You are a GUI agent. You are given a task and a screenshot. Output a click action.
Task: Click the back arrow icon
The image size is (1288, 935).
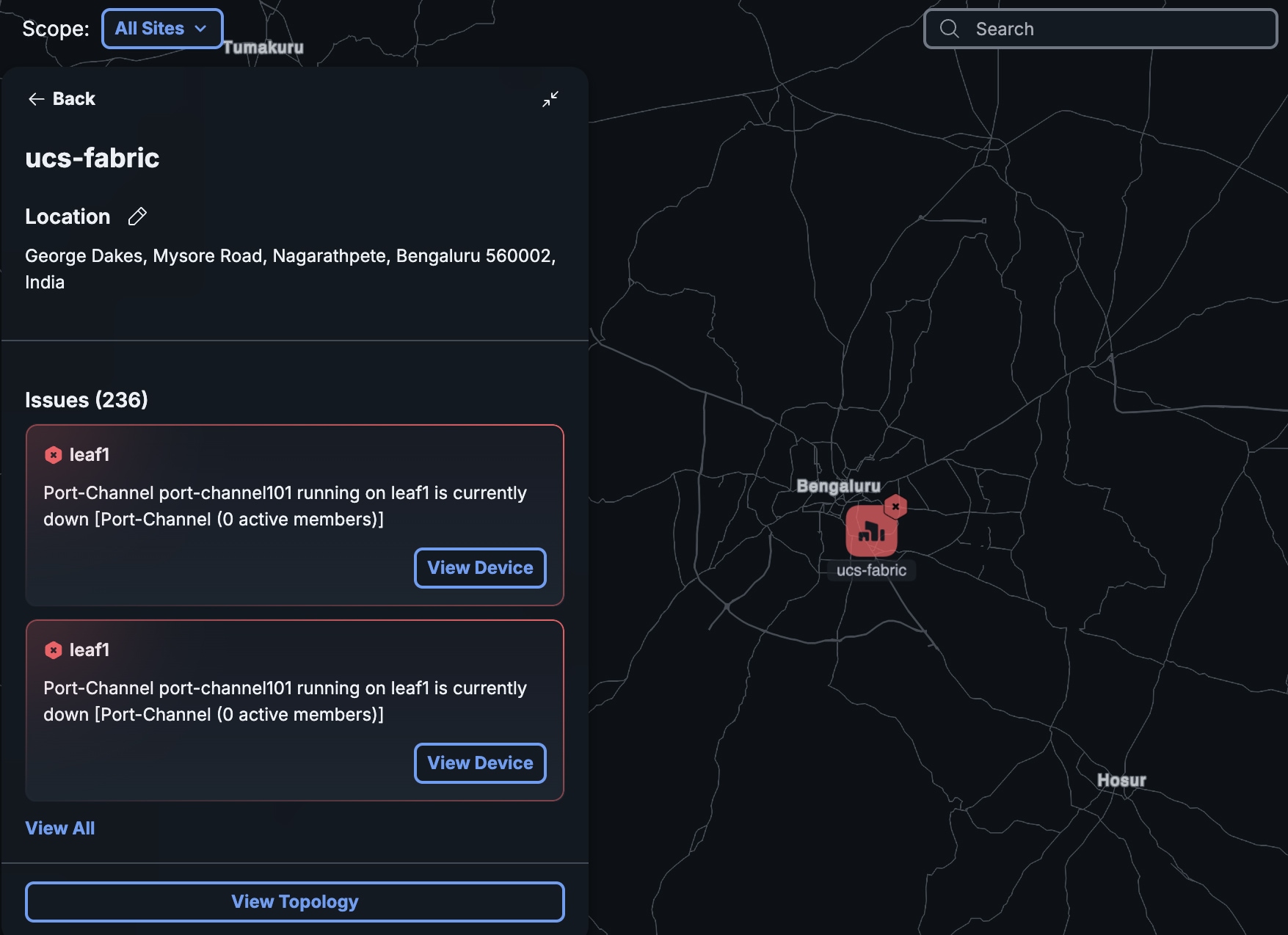36,99
